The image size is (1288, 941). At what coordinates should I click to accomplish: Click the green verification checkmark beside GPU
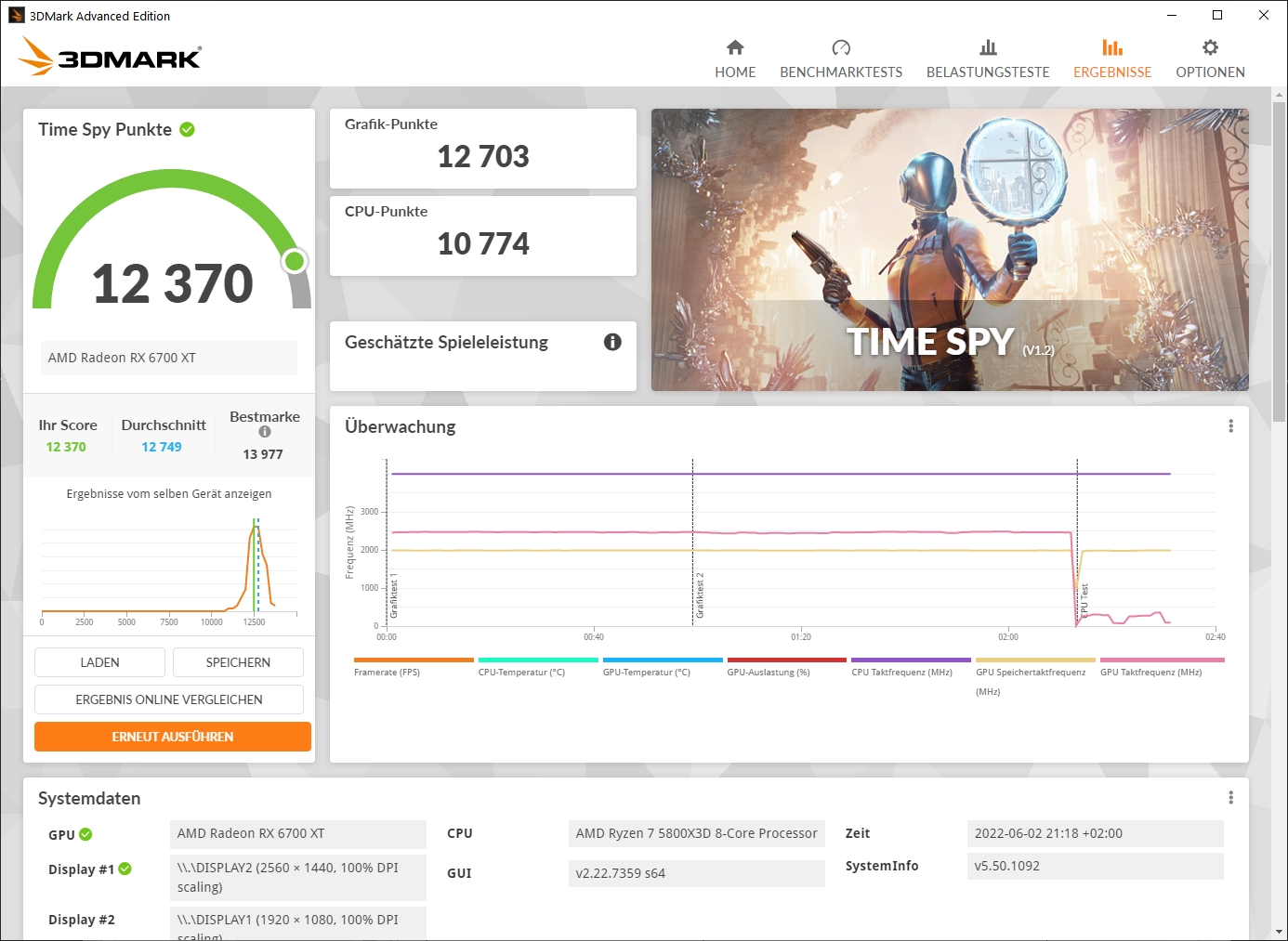pyautogui.click(x=87, y=834)
